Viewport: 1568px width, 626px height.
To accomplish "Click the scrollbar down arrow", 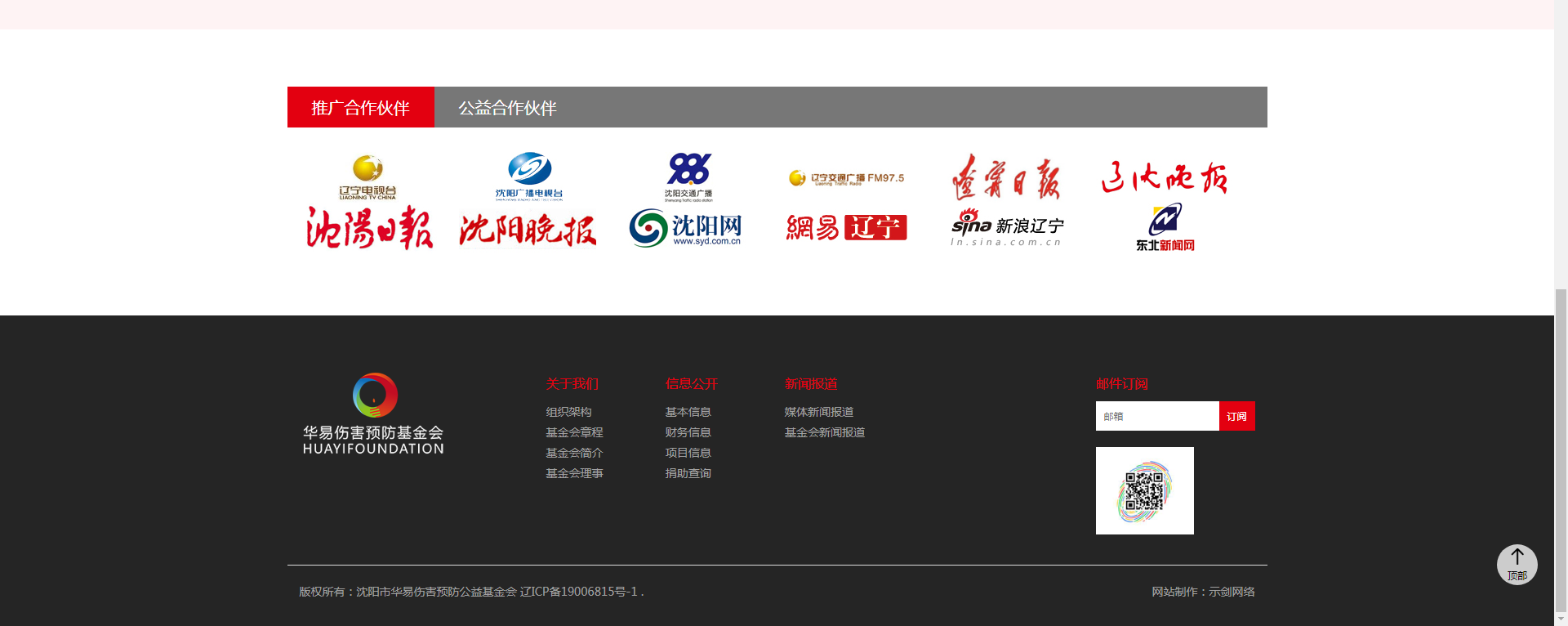I will (1561, 619).
